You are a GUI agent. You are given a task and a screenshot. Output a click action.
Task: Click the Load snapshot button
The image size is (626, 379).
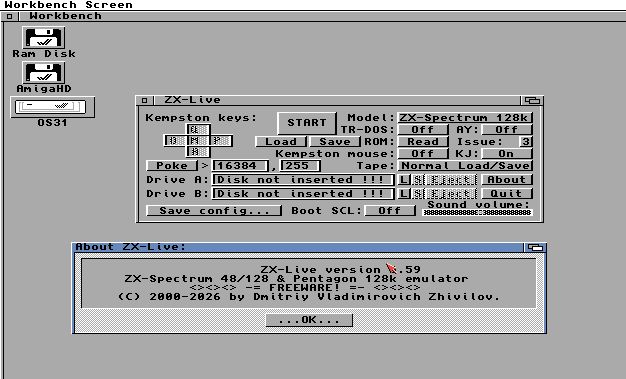(281, 142)
